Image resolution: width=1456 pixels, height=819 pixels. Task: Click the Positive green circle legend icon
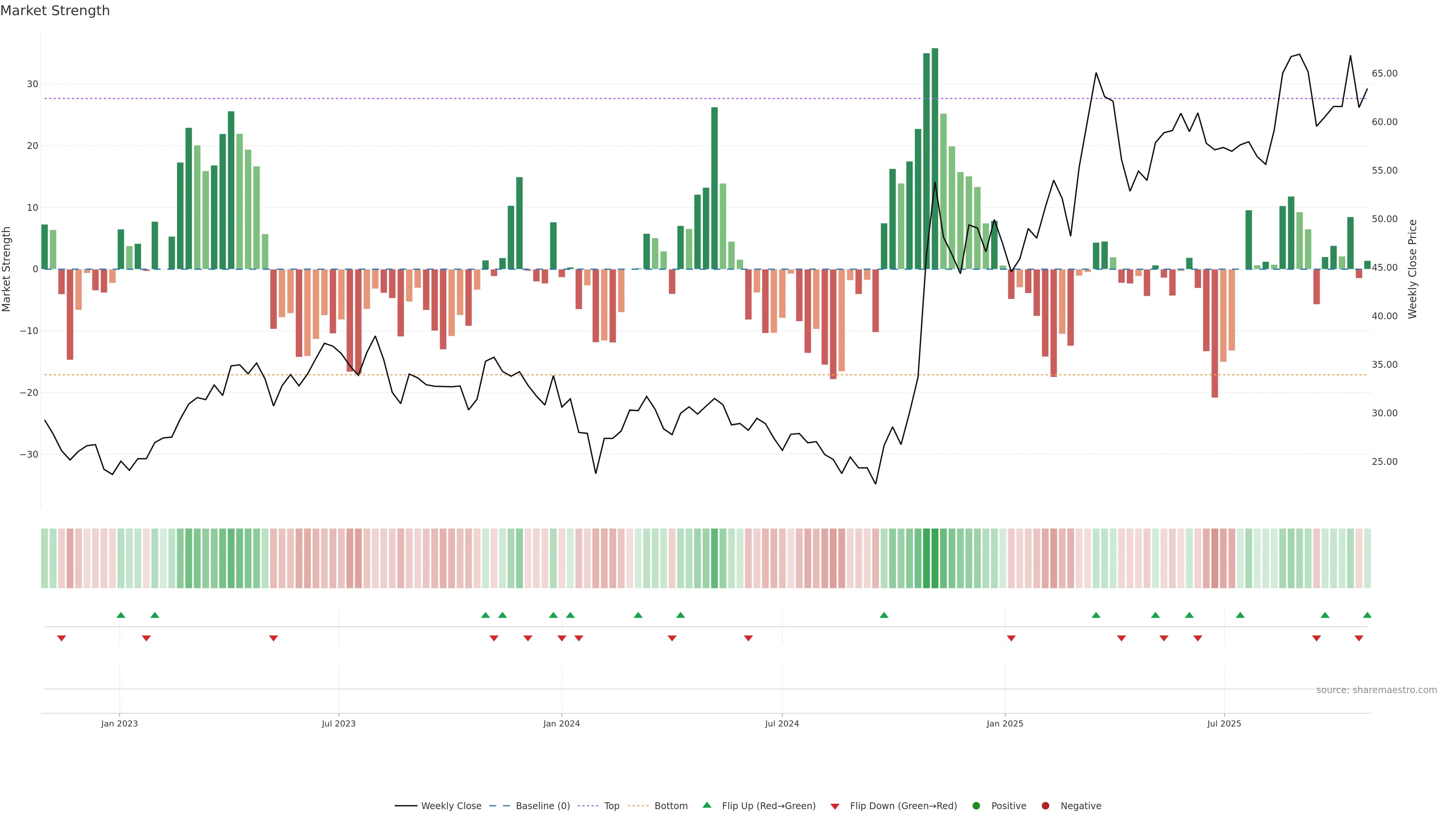coord(976,805)
